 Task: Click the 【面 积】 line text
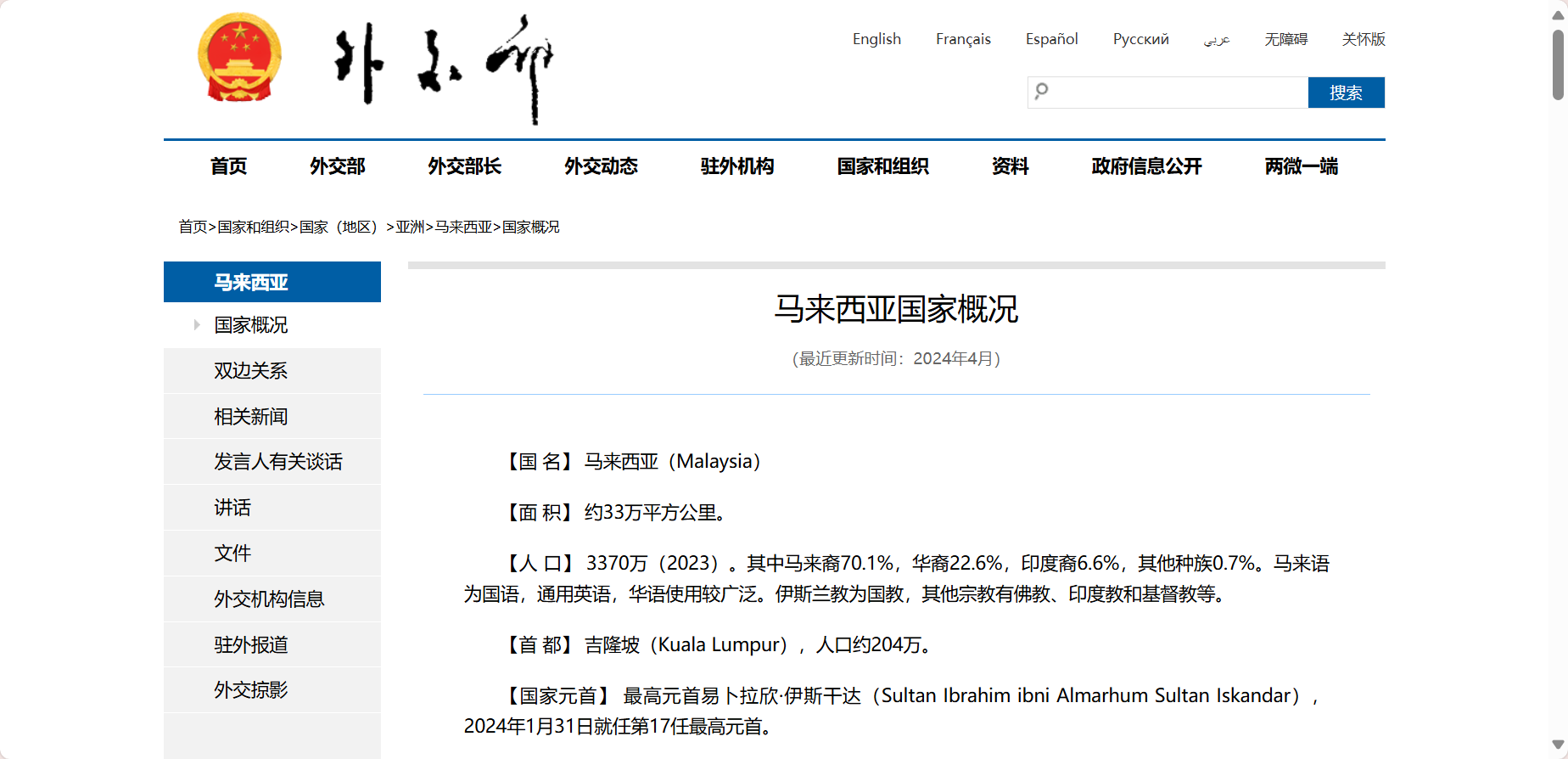pyautogui.click(x=613, y=513)
